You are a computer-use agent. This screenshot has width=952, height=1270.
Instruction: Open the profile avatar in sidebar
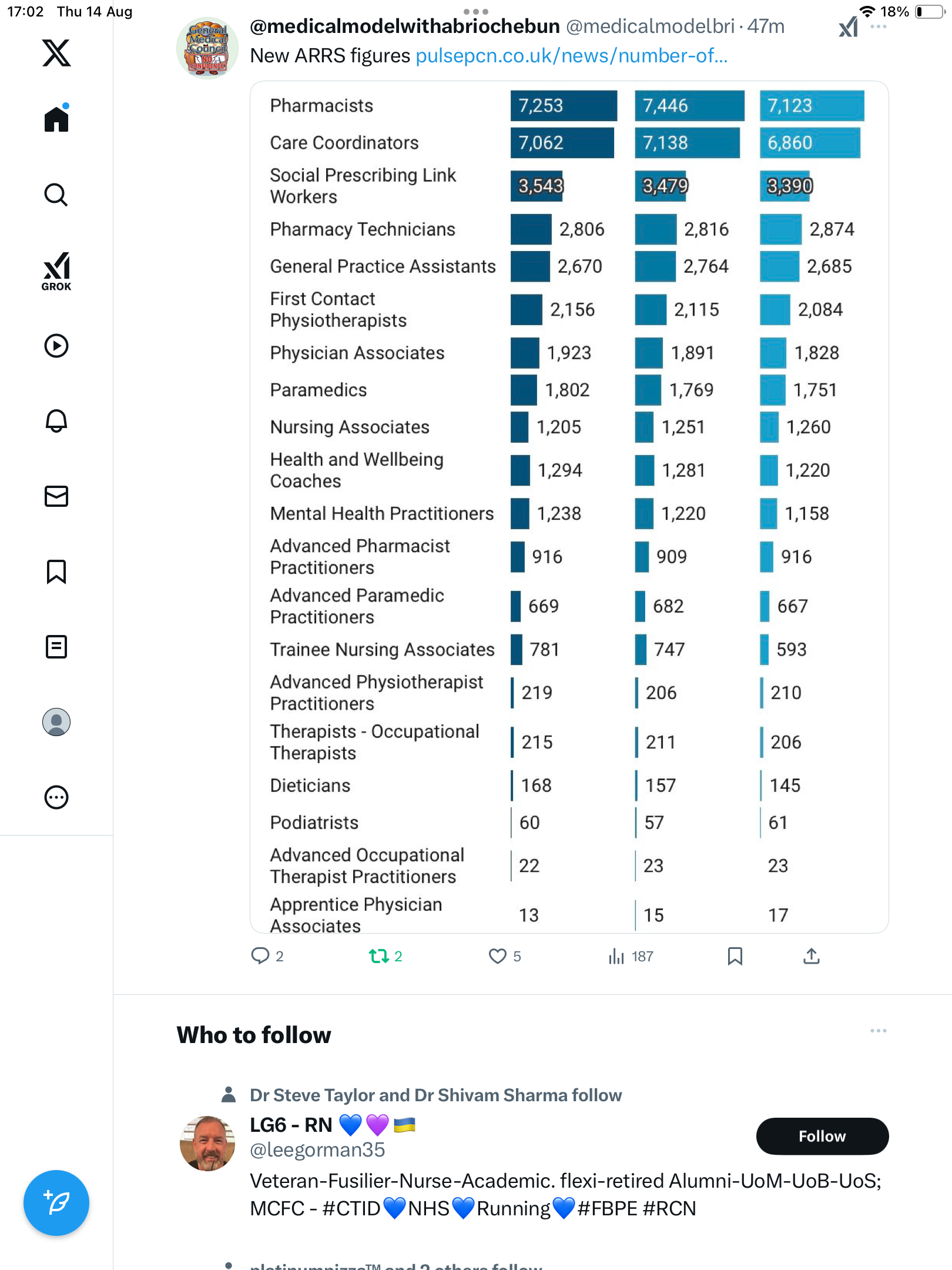tap(56, 722)
